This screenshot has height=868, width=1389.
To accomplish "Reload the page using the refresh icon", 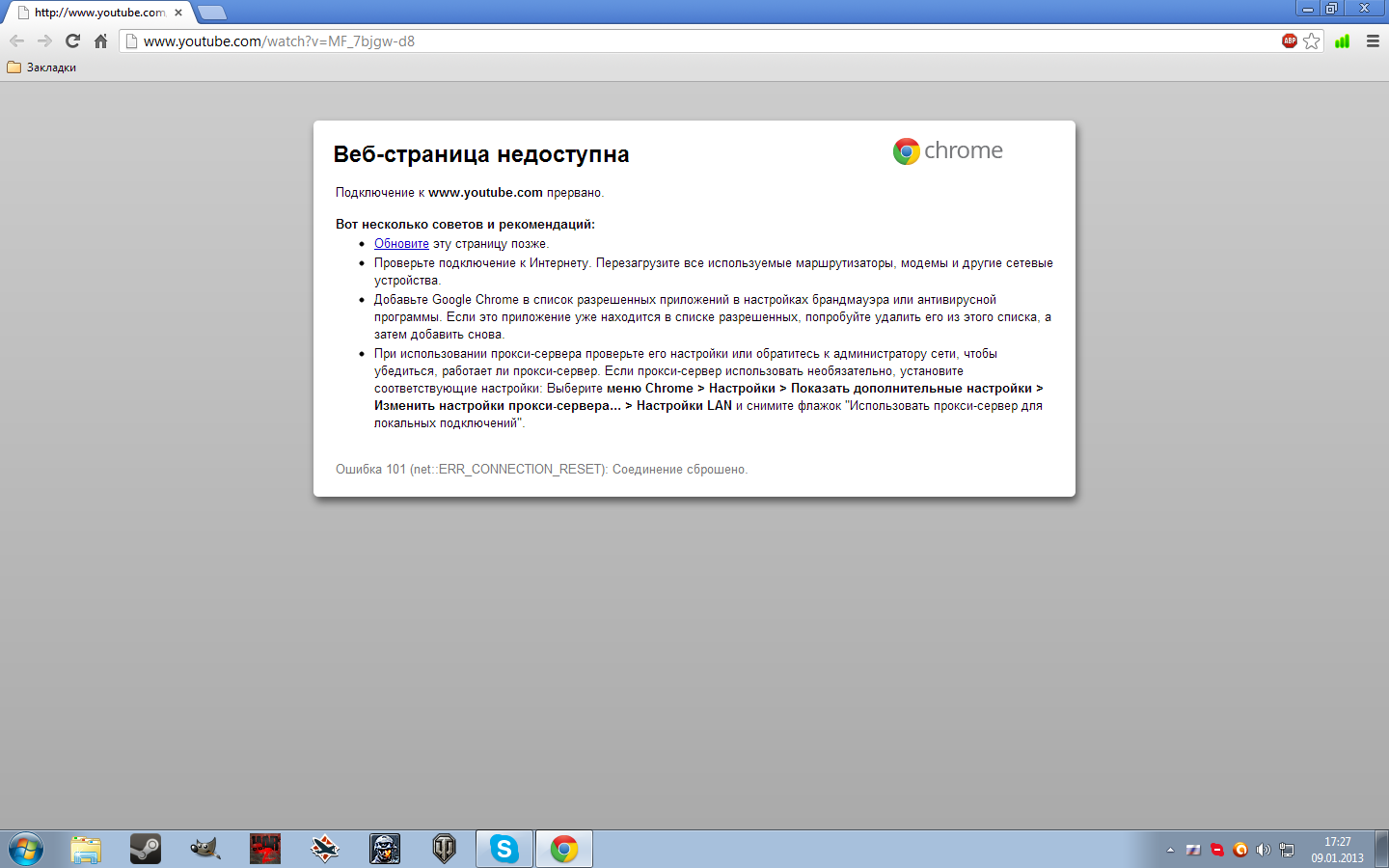I will pos(72,41).
